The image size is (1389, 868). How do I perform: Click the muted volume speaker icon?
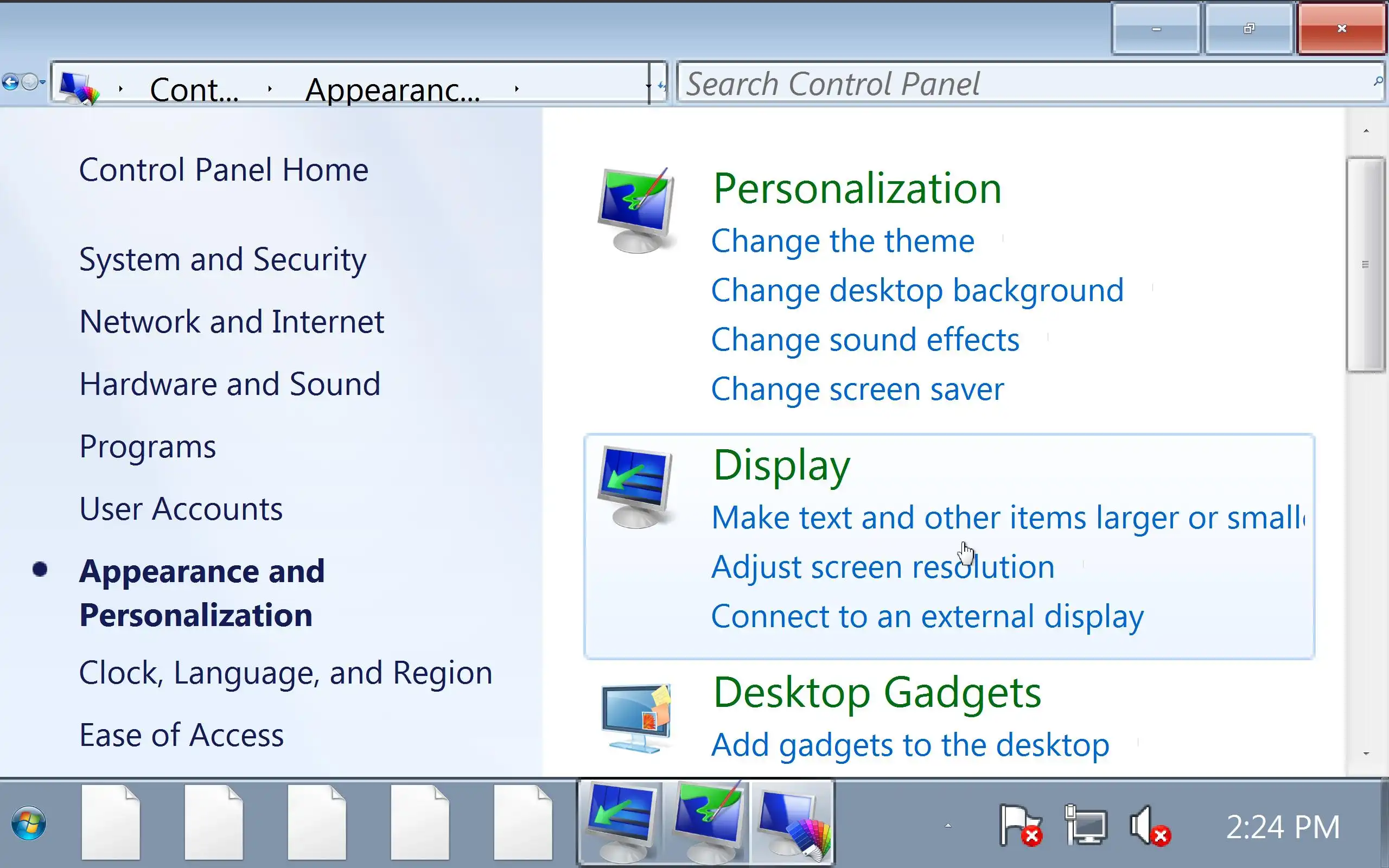click(1149, 826)
